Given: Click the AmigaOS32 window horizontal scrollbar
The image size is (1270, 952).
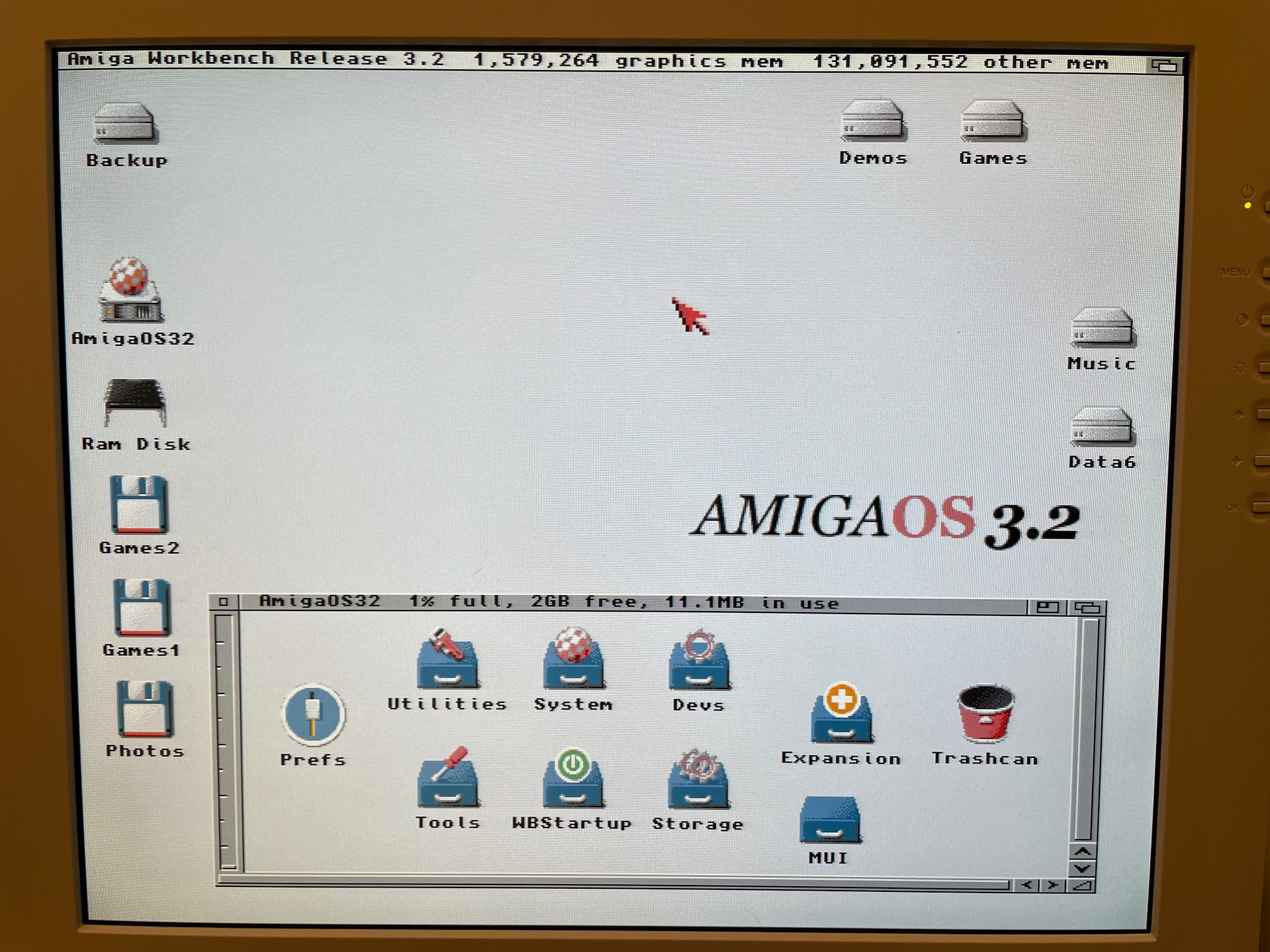Looking at the screenshot, I should click(x=614, y=883).
